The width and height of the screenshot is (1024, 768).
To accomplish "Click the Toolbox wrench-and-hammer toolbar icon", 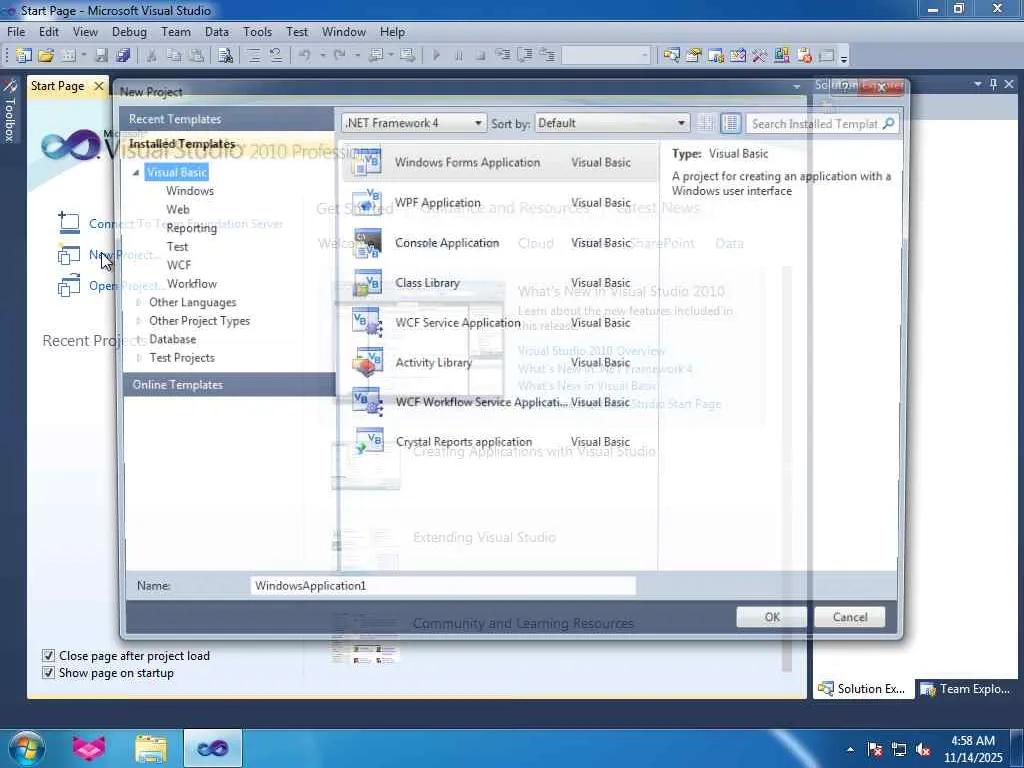I will pyautogui.click(x=760, y=56).
